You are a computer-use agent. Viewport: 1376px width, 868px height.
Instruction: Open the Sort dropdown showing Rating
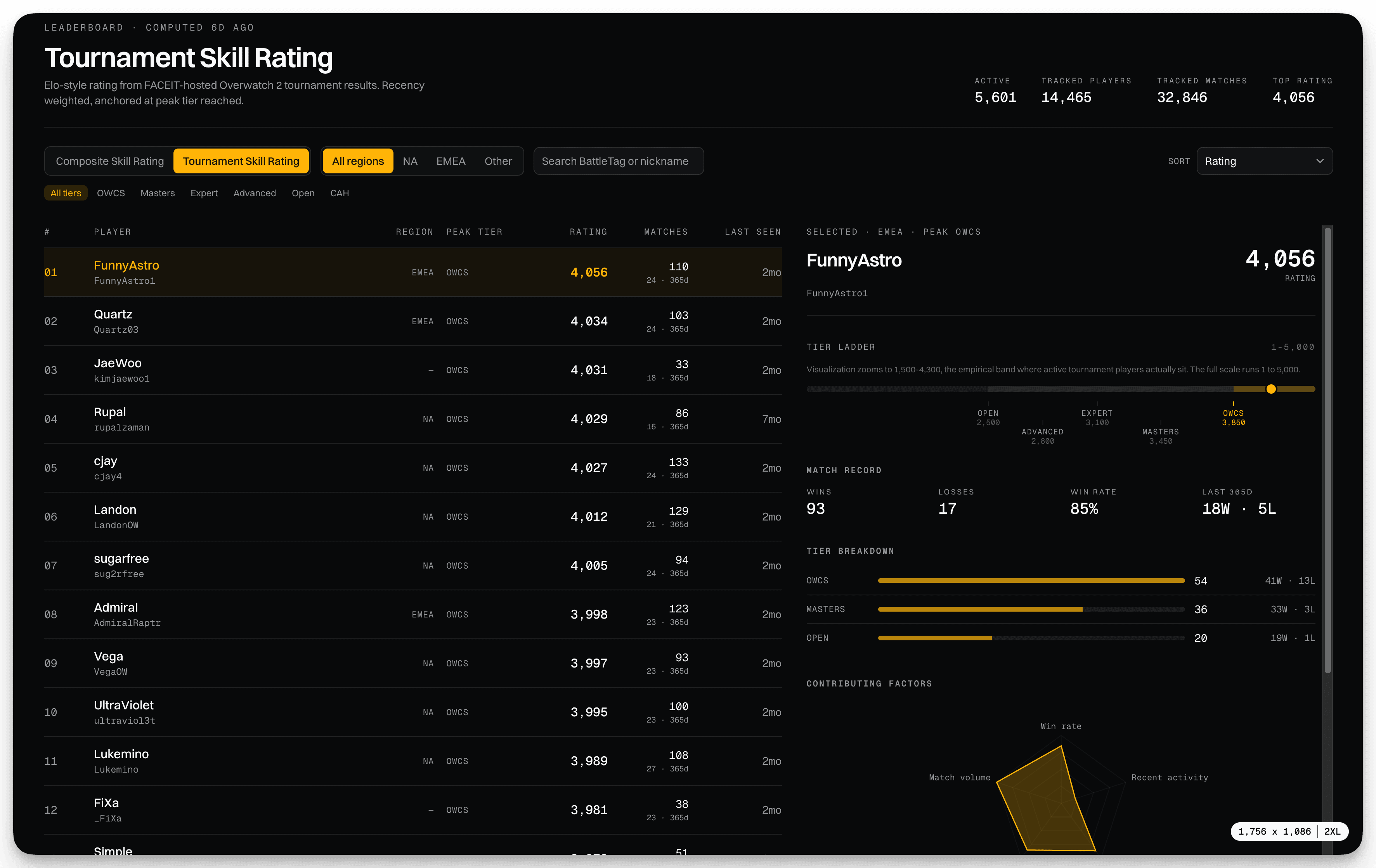pyautogui.click(x=1264, y=161)
